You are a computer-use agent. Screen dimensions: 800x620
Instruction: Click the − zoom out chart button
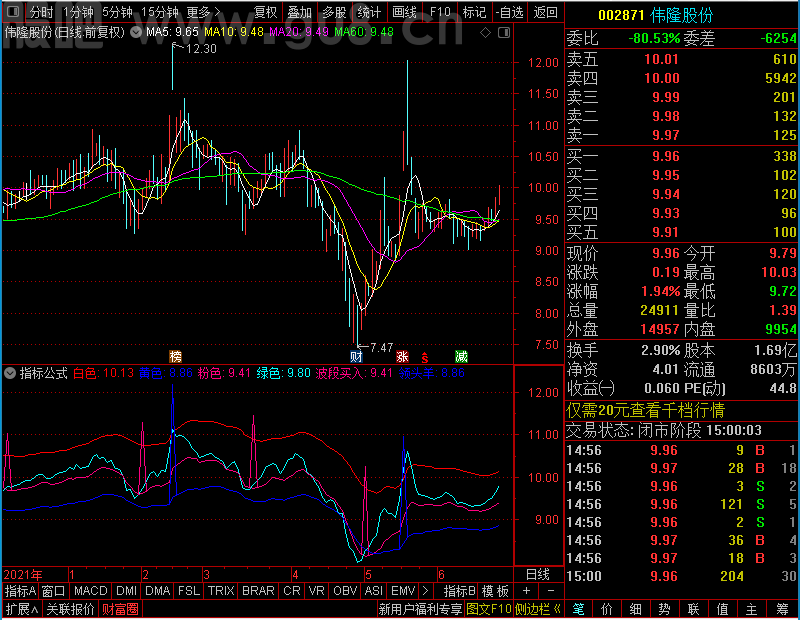pyautogui.click(x=551, y=591)
